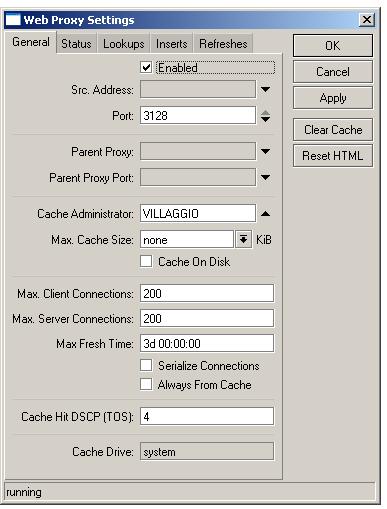Enable Cache On Disk checkbox
The height and width of the screenshot is (509, 387).
coord(146,261)
